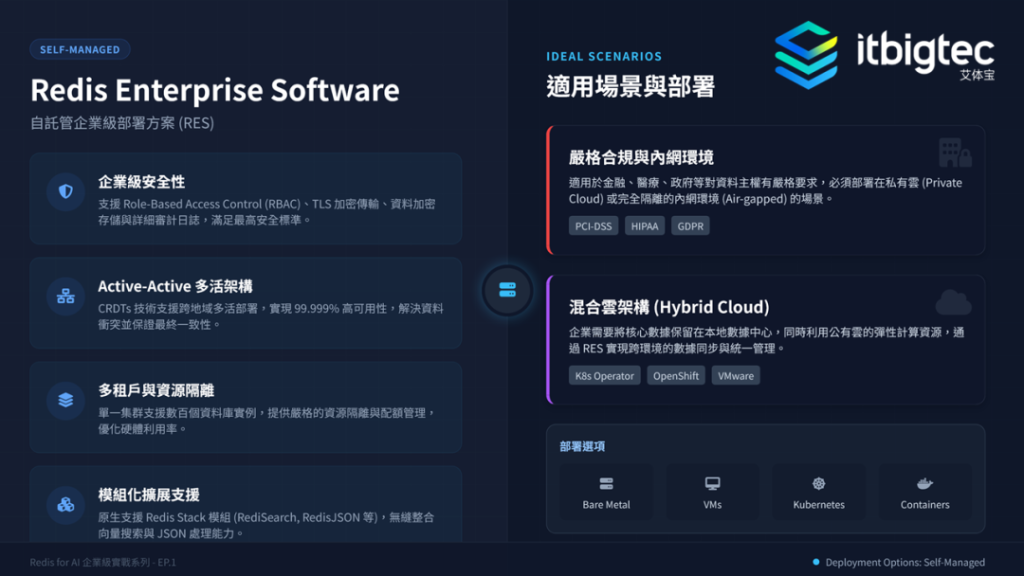Select the VMware tag
This screenshot has width=1024, height=576.
736,376
